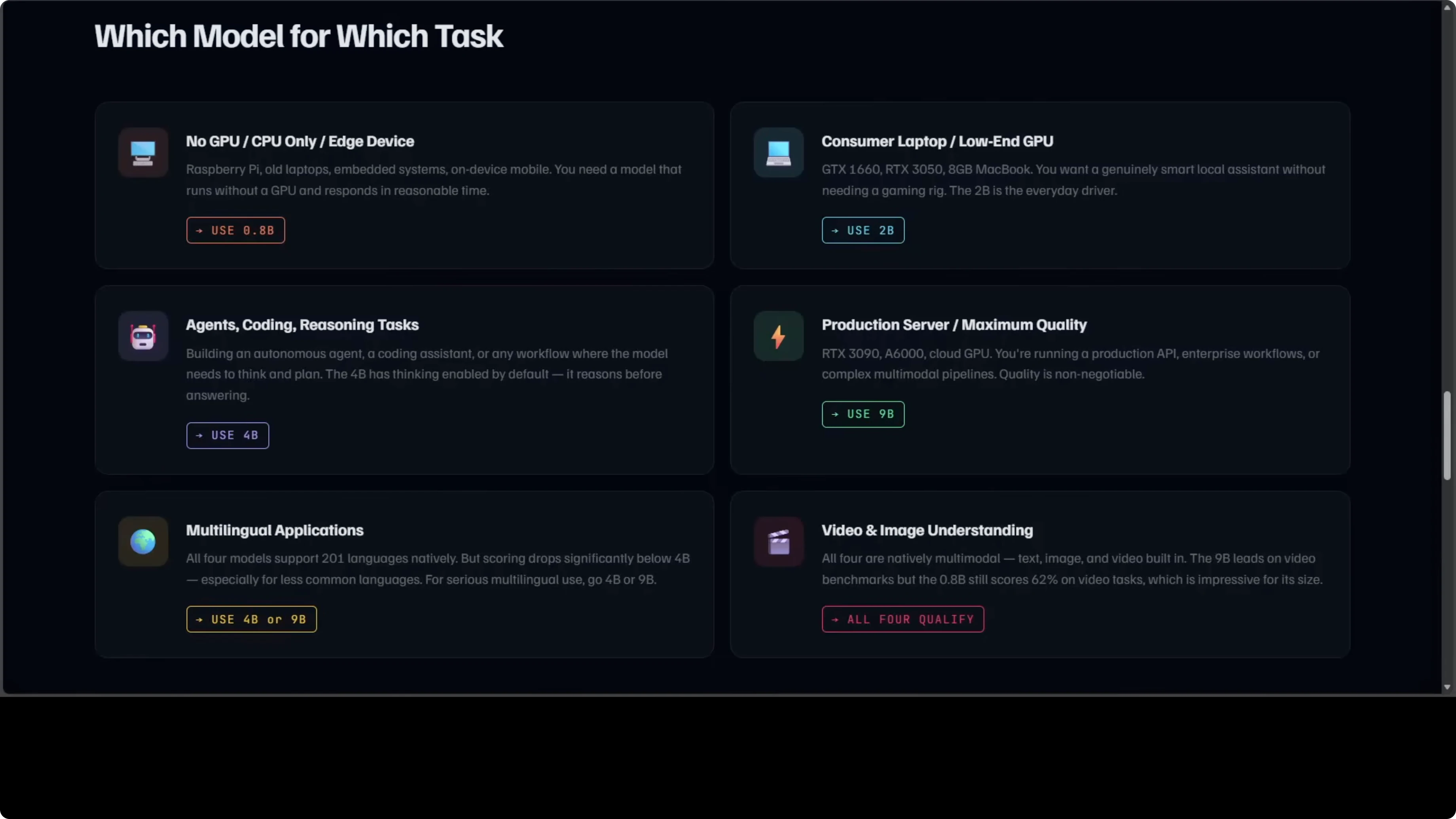Viewport: 1456px width, 819px height.
Task: Click the globe icon for Multilingual Applications
Action: point(142,542)
